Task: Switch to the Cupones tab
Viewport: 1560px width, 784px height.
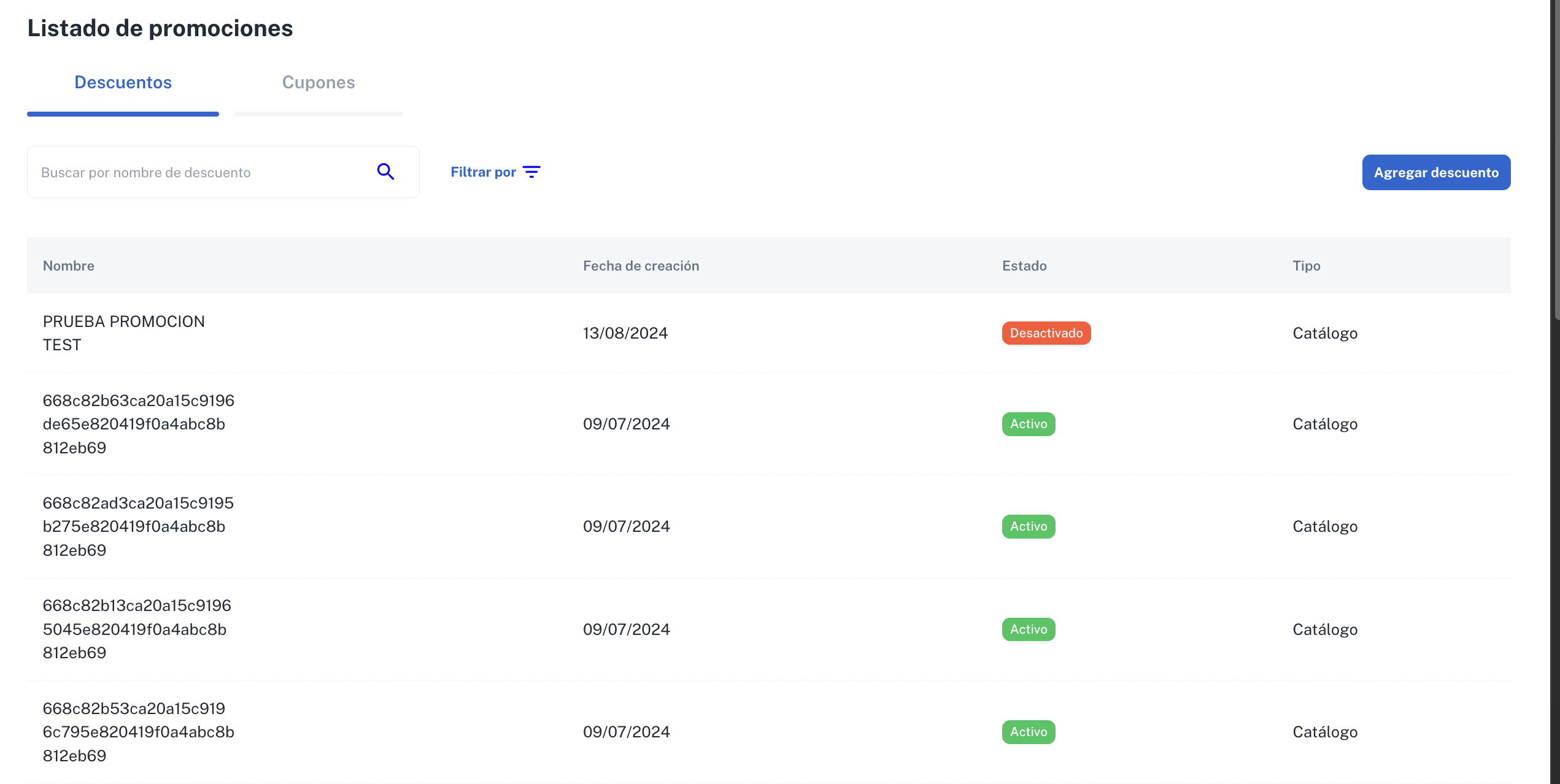Action: [x=318, y=83]
